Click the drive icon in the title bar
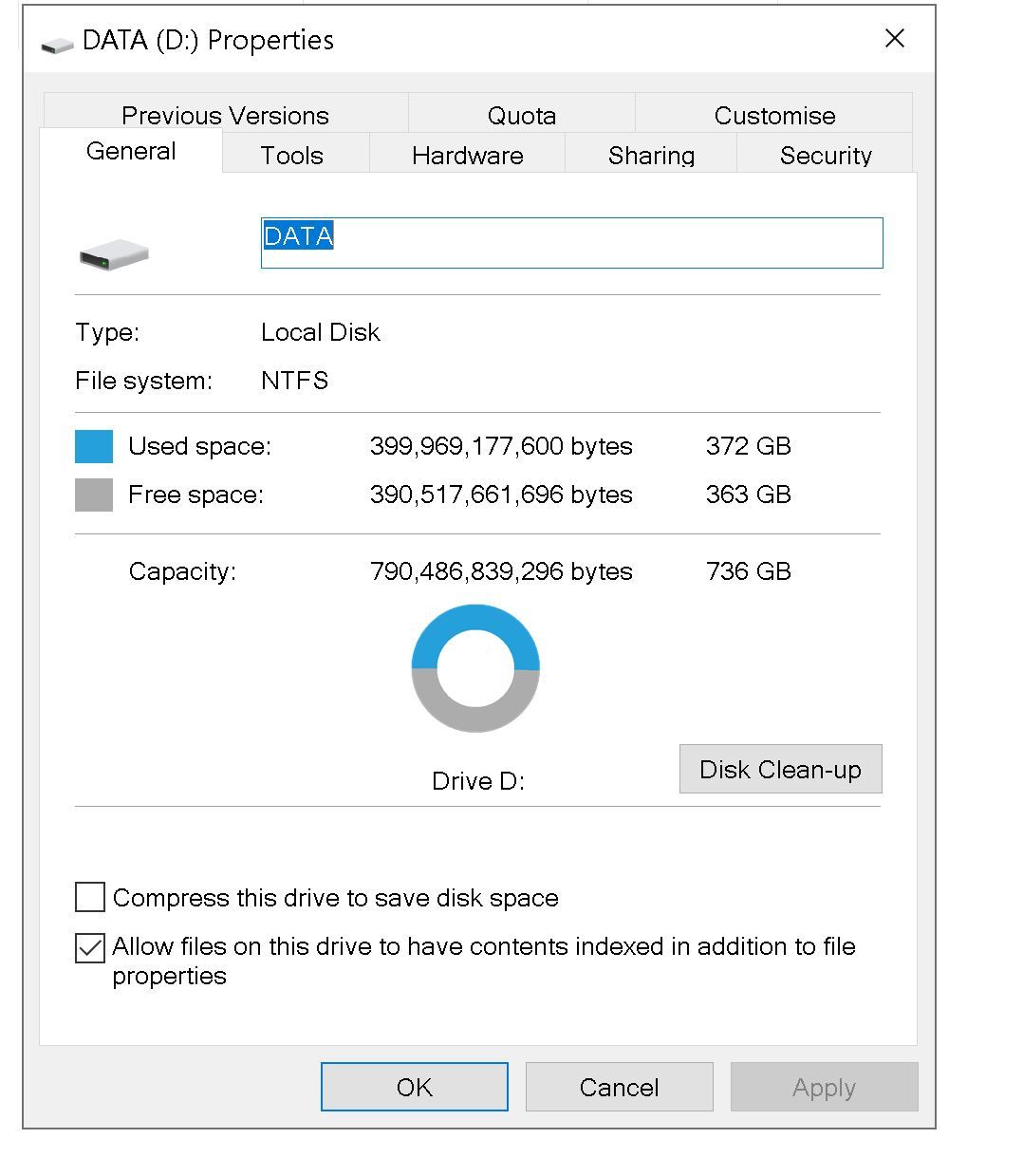The image size is (1023, 1176). (x=57, y=44)
